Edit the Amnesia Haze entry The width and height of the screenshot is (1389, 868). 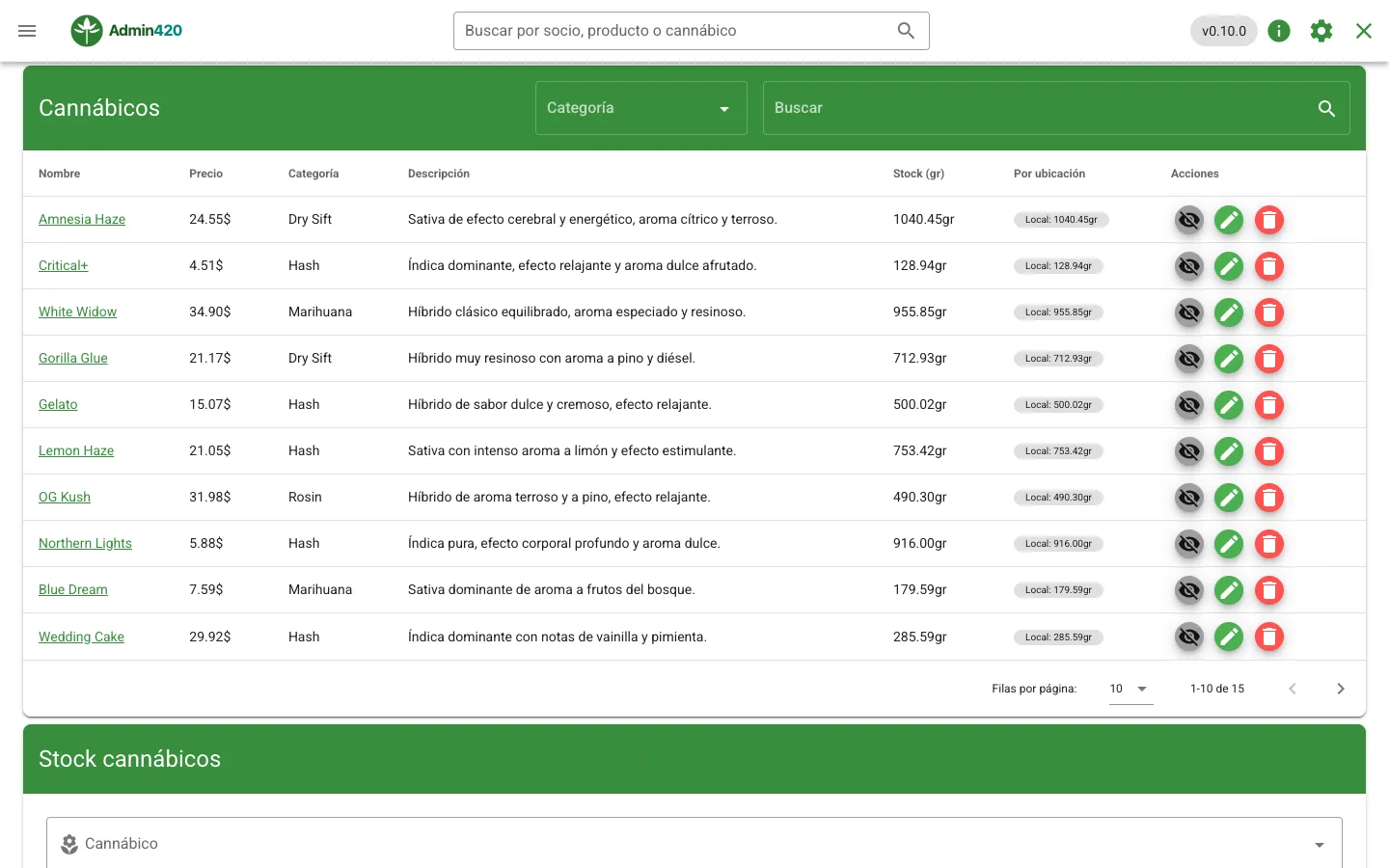pos(1229,220)
